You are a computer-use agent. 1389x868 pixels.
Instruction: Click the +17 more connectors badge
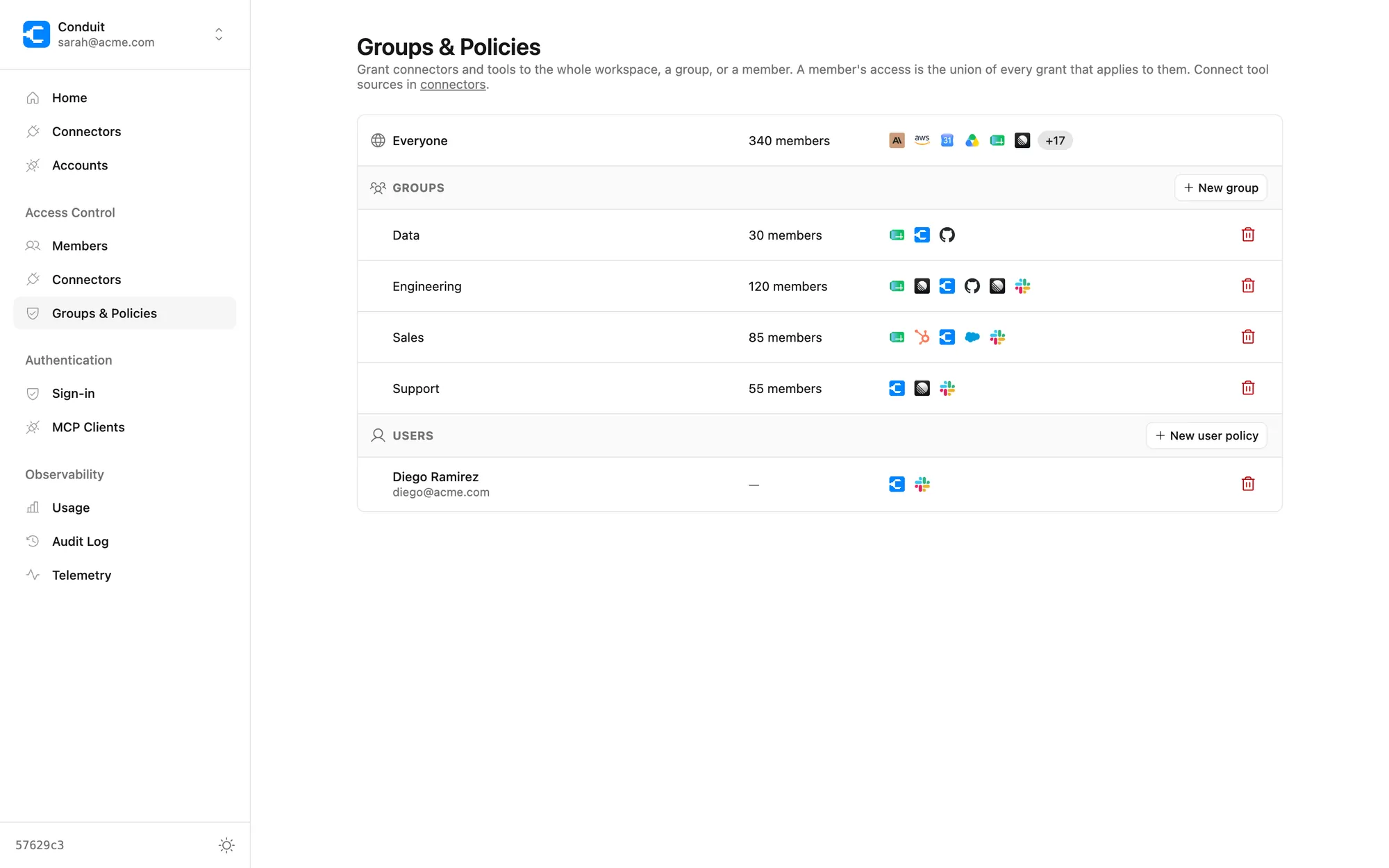(x=1055, y=140)
